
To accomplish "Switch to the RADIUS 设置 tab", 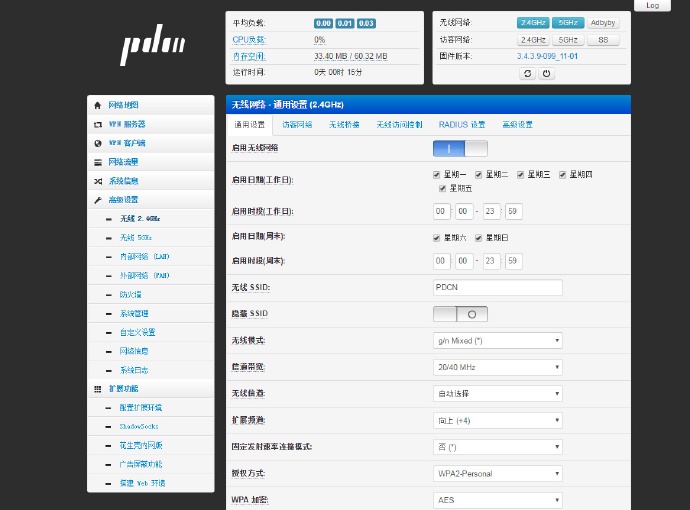I will point(462,125).
